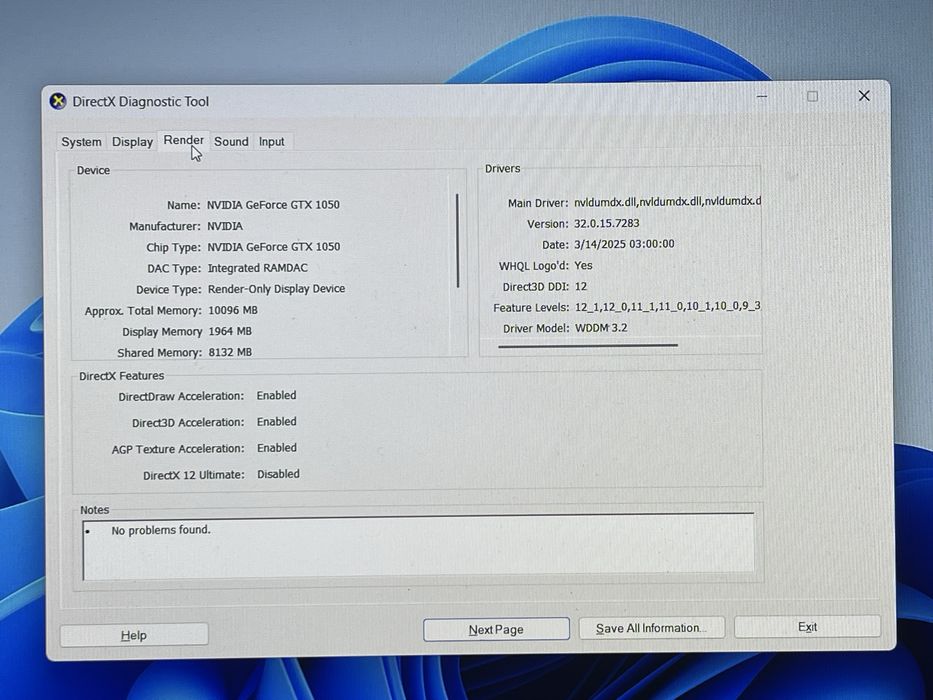
Task: Click the Chip Type value GTX 1050
Action: click(x=274, y=246)
